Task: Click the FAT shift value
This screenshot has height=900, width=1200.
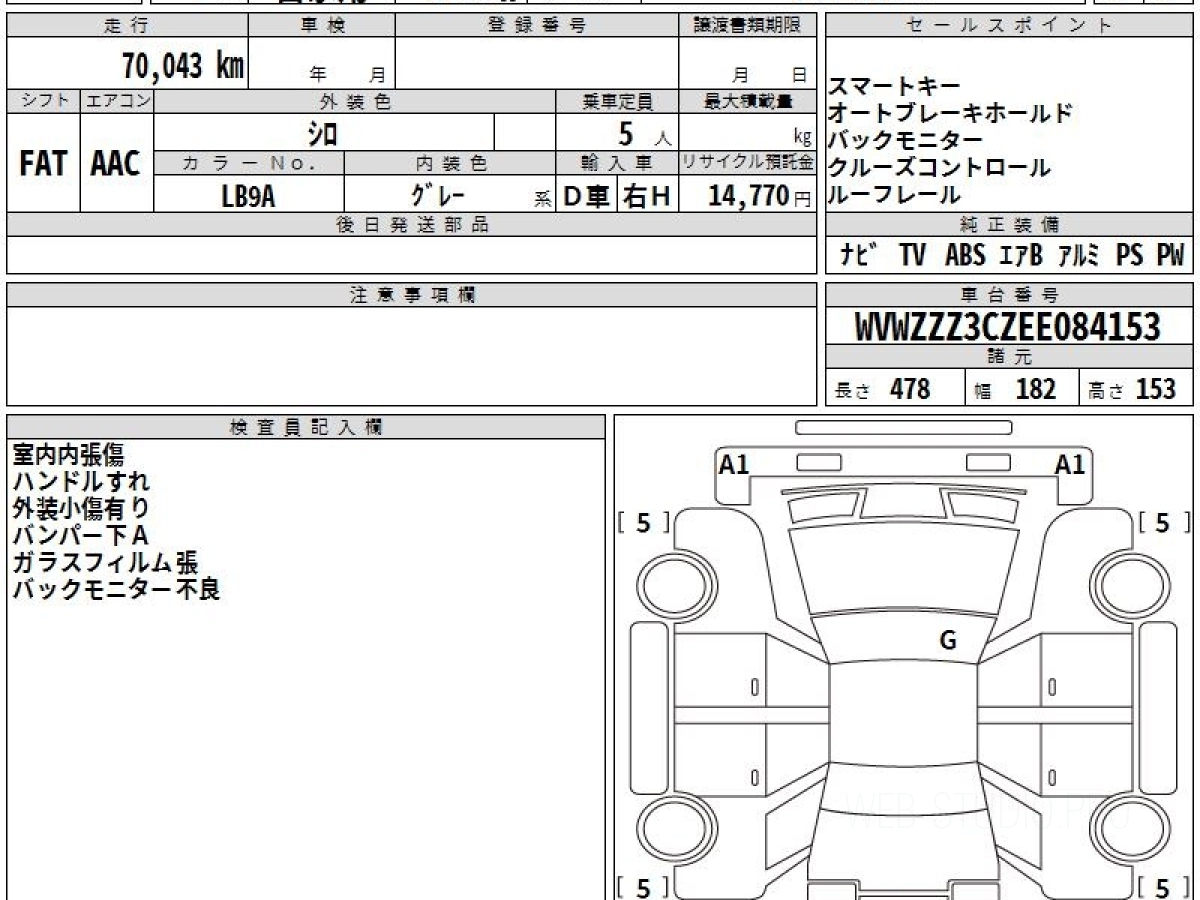Action: 43,164
